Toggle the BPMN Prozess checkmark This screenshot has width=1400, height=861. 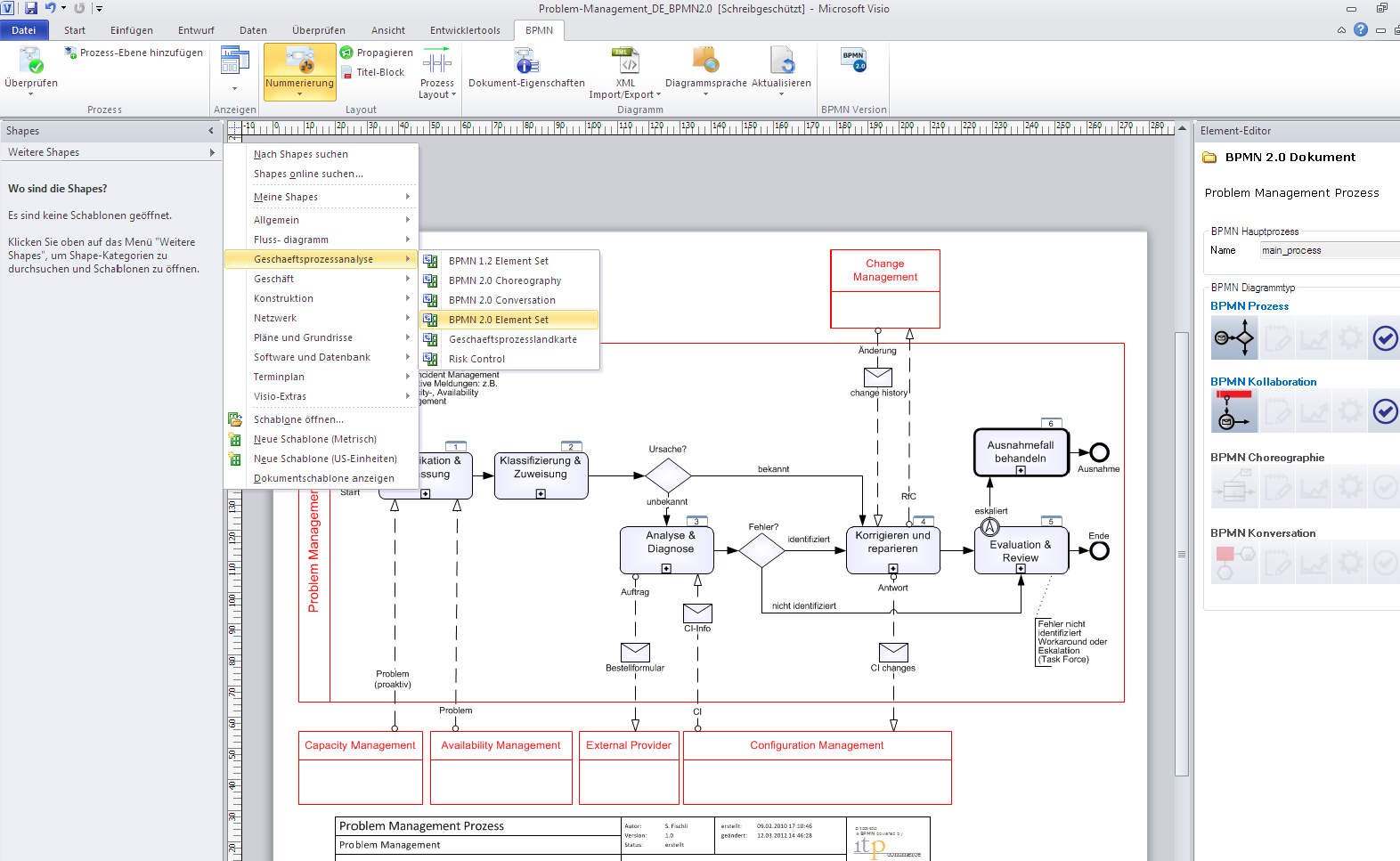click(x=1385, y=338)
